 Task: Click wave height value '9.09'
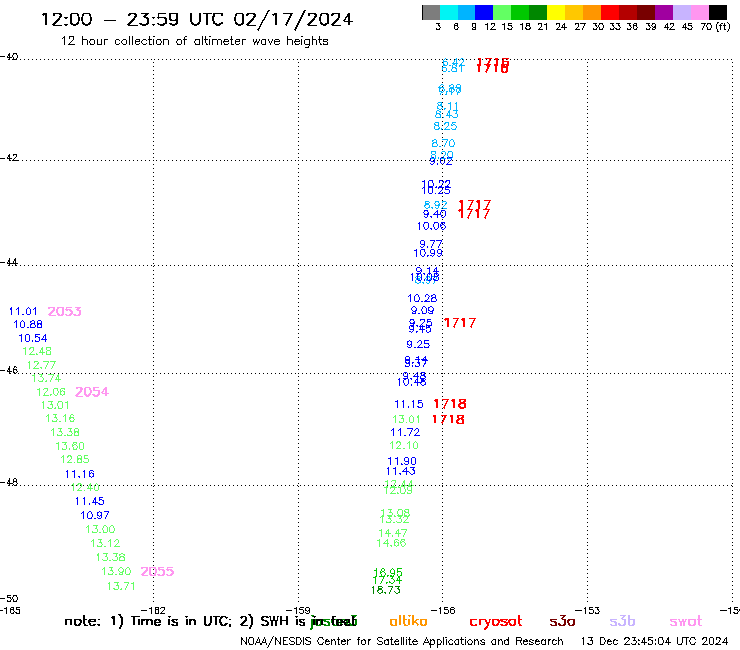(x=422, y=311)
